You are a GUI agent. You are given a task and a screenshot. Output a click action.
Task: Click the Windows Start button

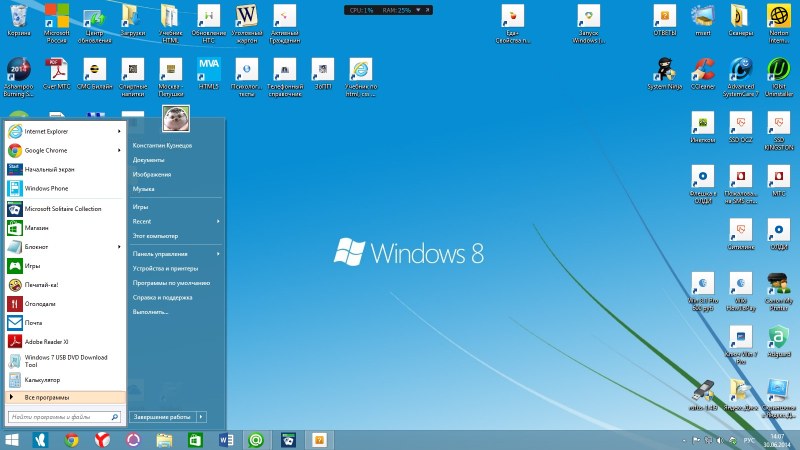click(x=12, y=439)
